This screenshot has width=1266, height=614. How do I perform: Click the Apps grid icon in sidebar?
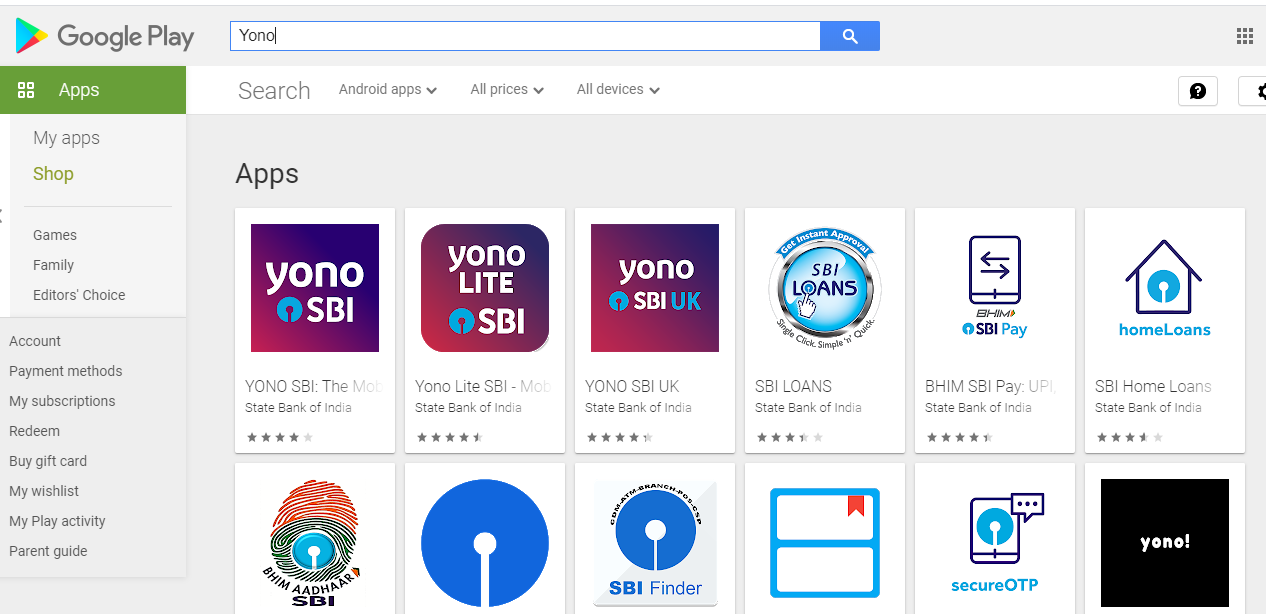(x=26, y=90)
